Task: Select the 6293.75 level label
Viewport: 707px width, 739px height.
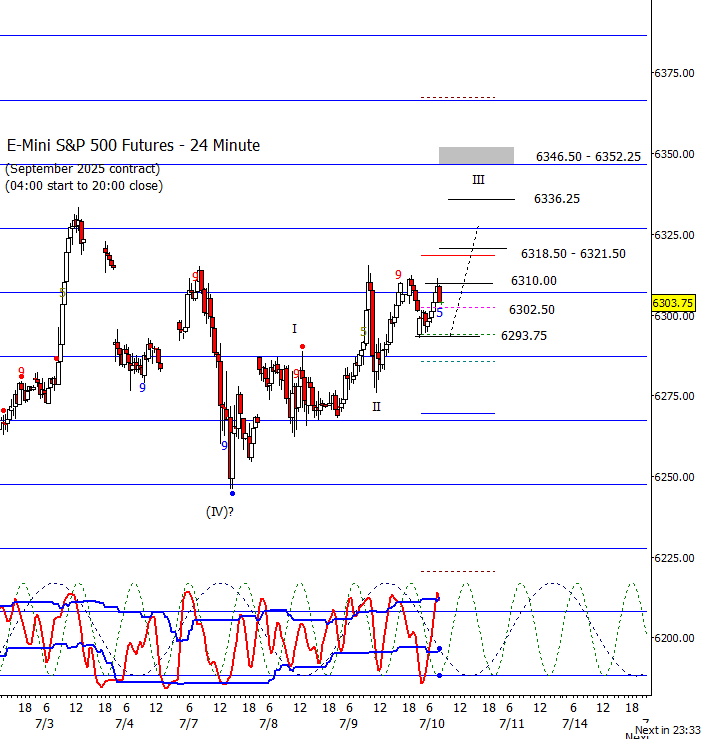Action: (x=524, y=336)
